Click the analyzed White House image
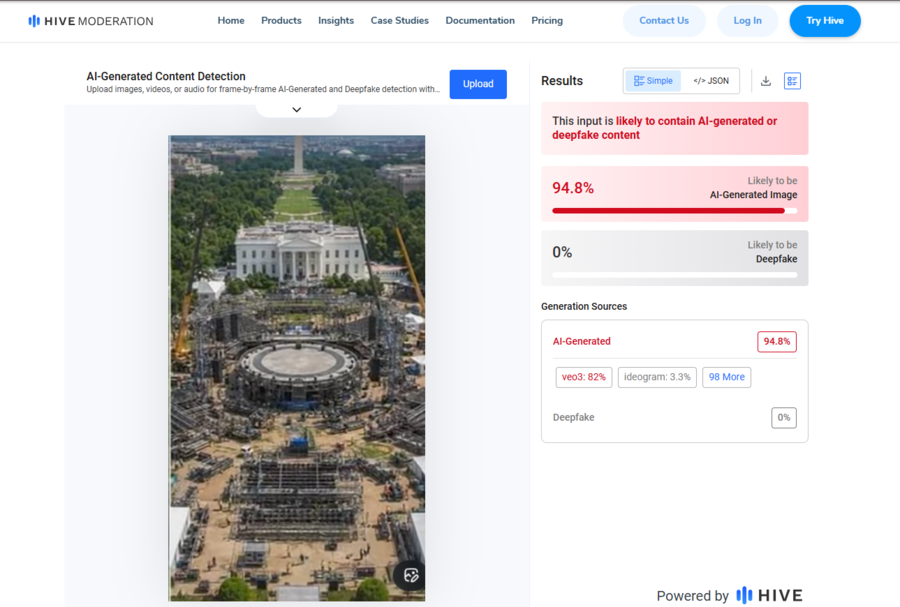 click(297, 368)
